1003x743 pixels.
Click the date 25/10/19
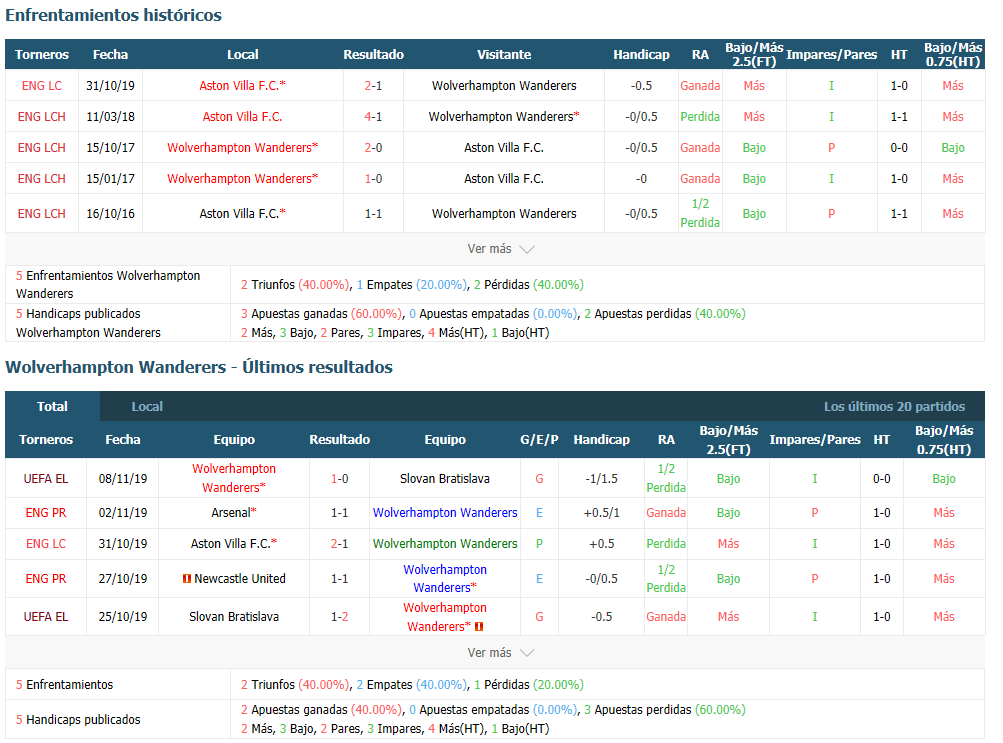(x=123, y=617)
